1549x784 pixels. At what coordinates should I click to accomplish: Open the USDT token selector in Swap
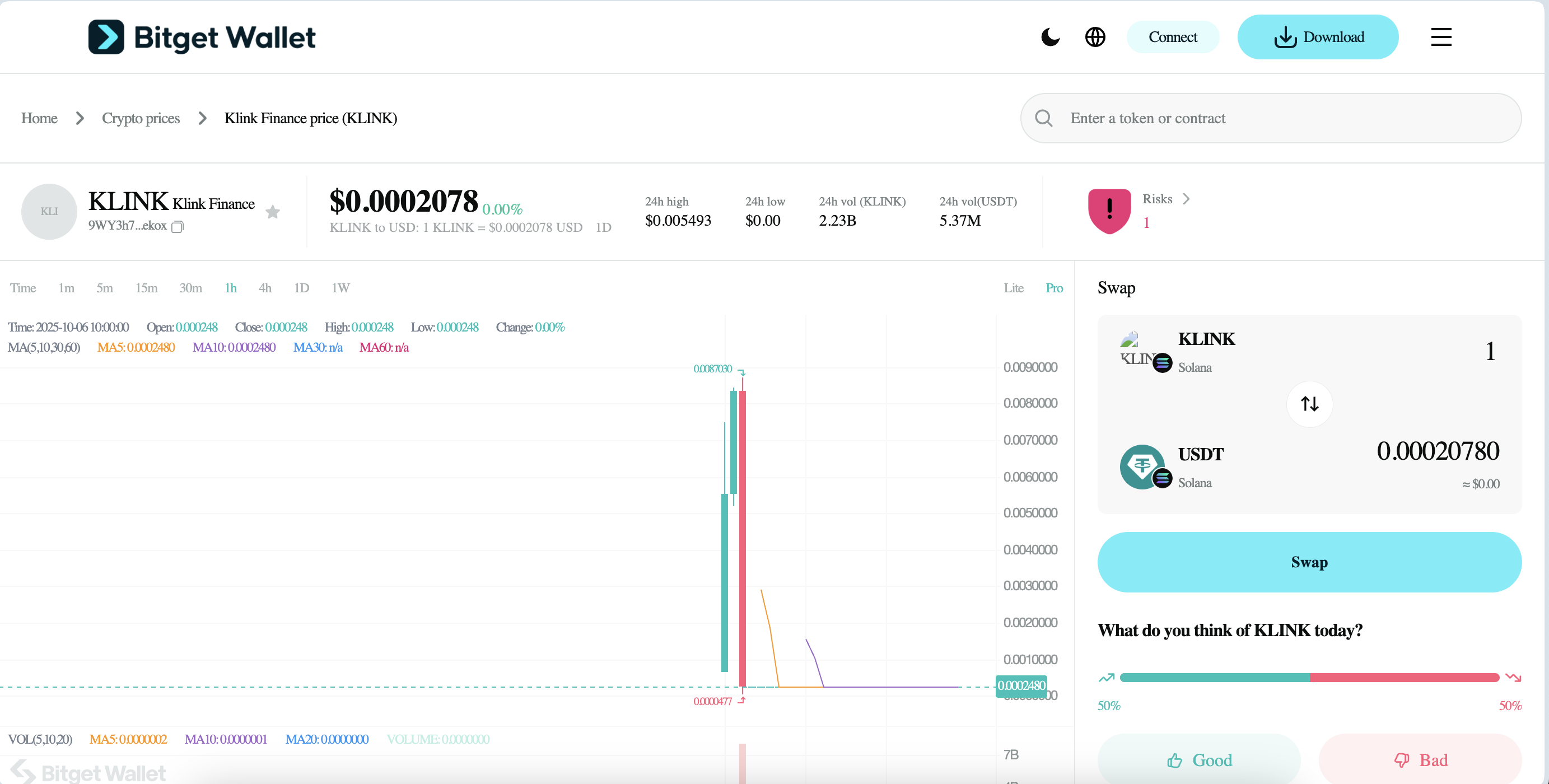(x=1200, y=455)
